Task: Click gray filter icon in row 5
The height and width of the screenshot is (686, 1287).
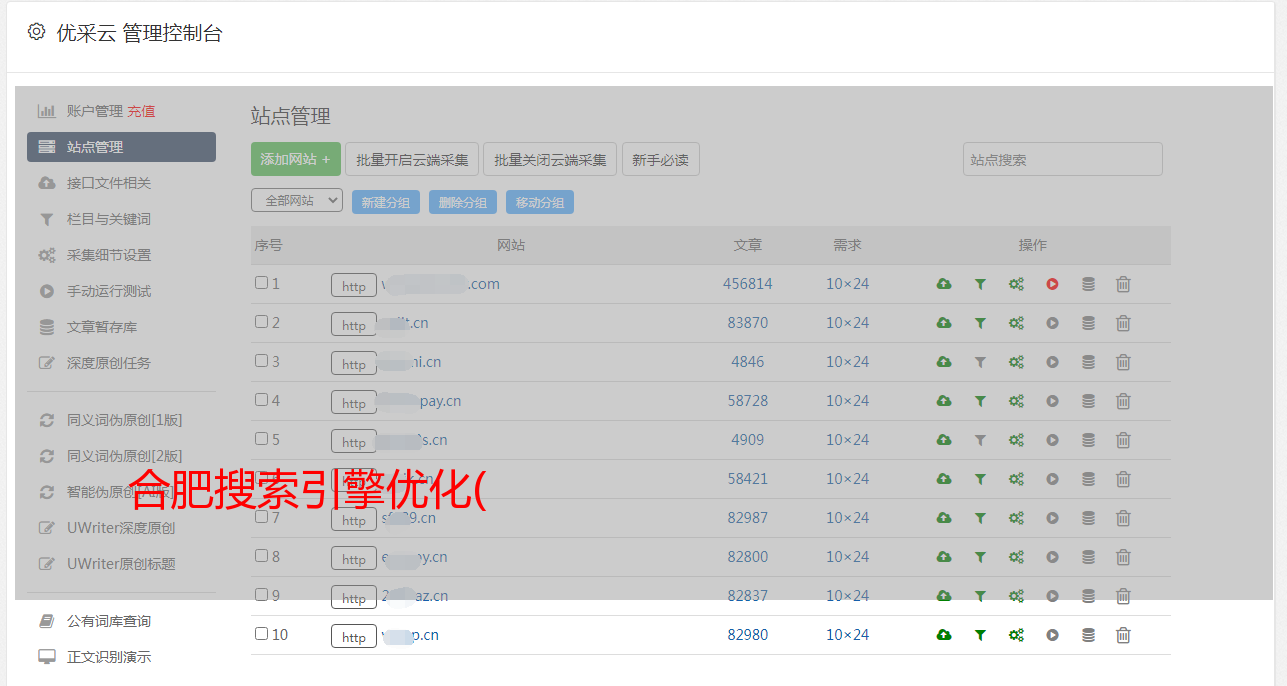Action: [980, 440]
